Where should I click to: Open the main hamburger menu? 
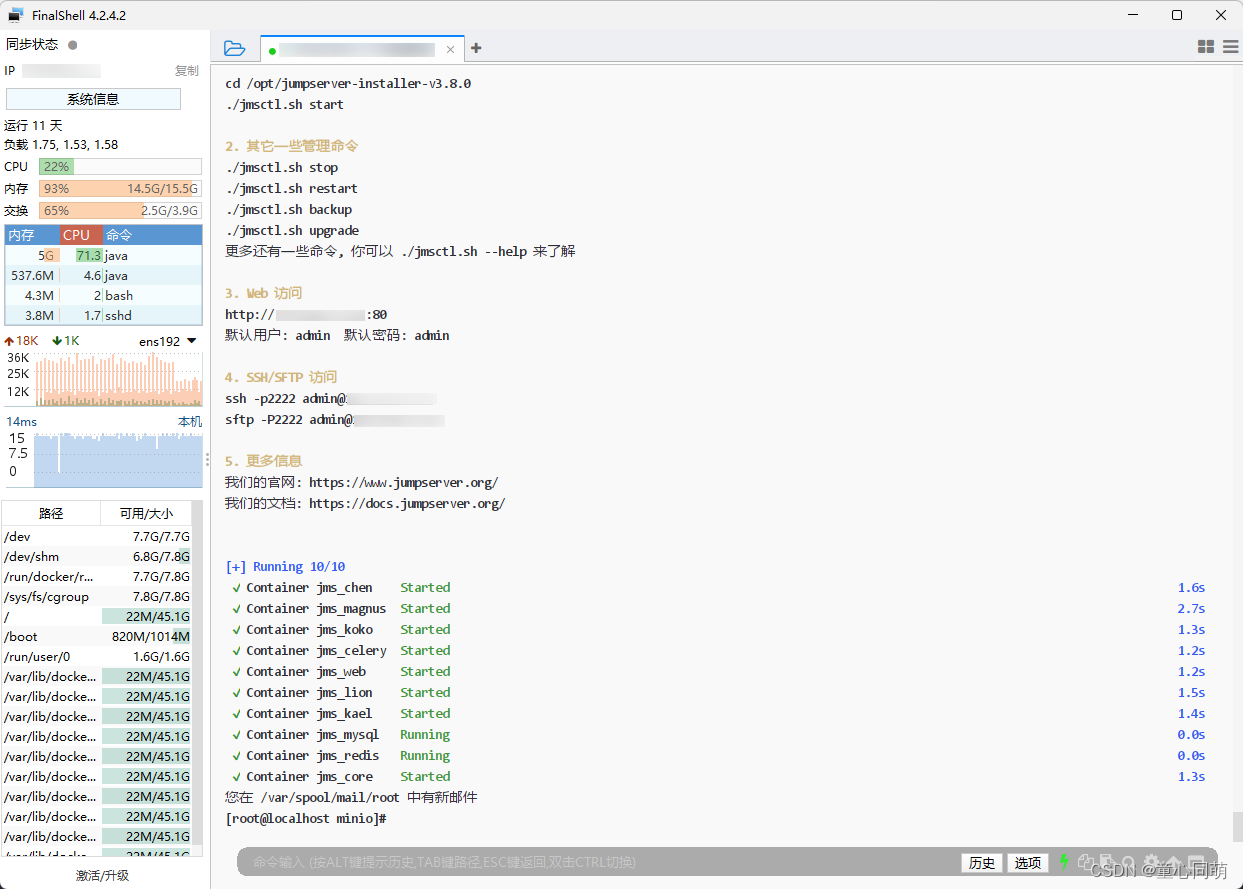[1230, 46]
